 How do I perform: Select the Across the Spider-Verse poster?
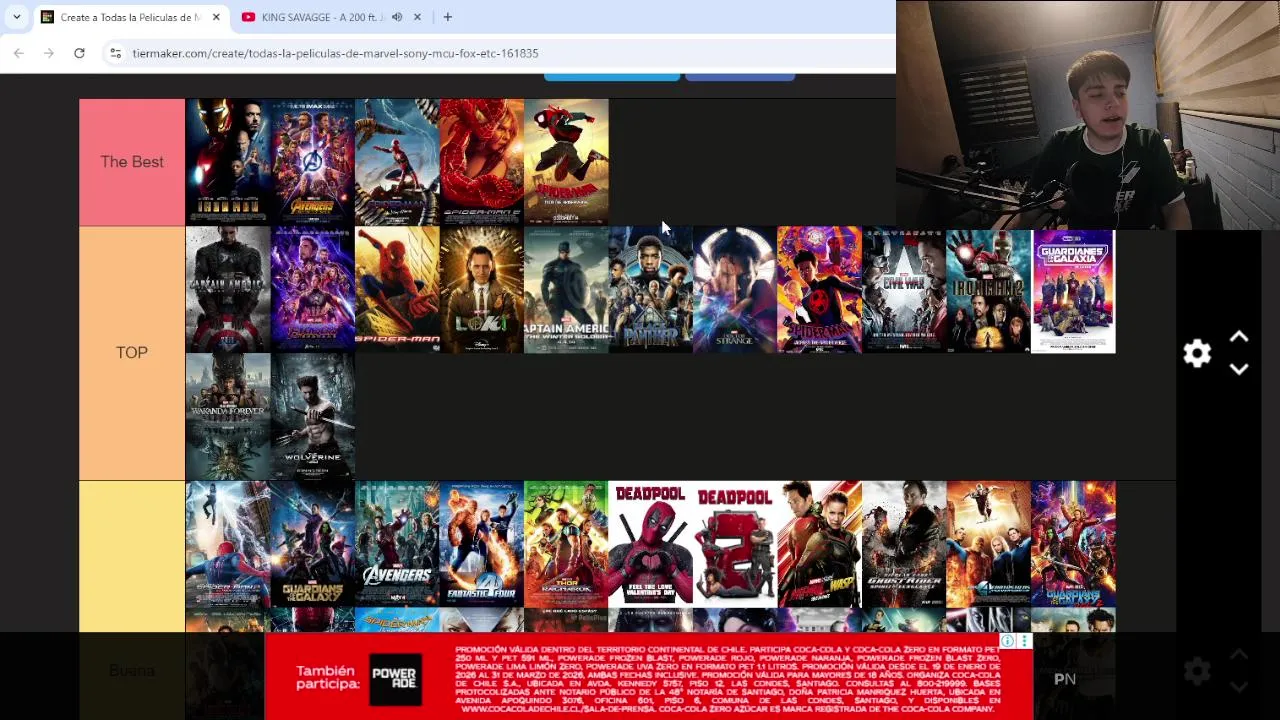(819, 290)
